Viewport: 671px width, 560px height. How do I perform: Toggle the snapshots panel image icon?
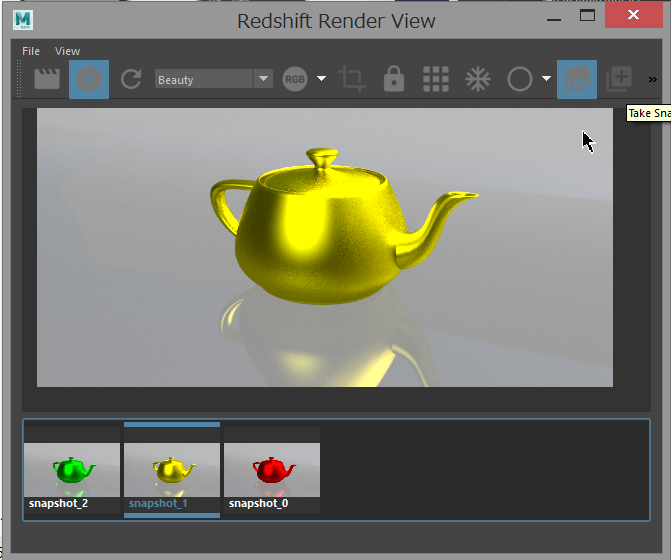point(577,80)
